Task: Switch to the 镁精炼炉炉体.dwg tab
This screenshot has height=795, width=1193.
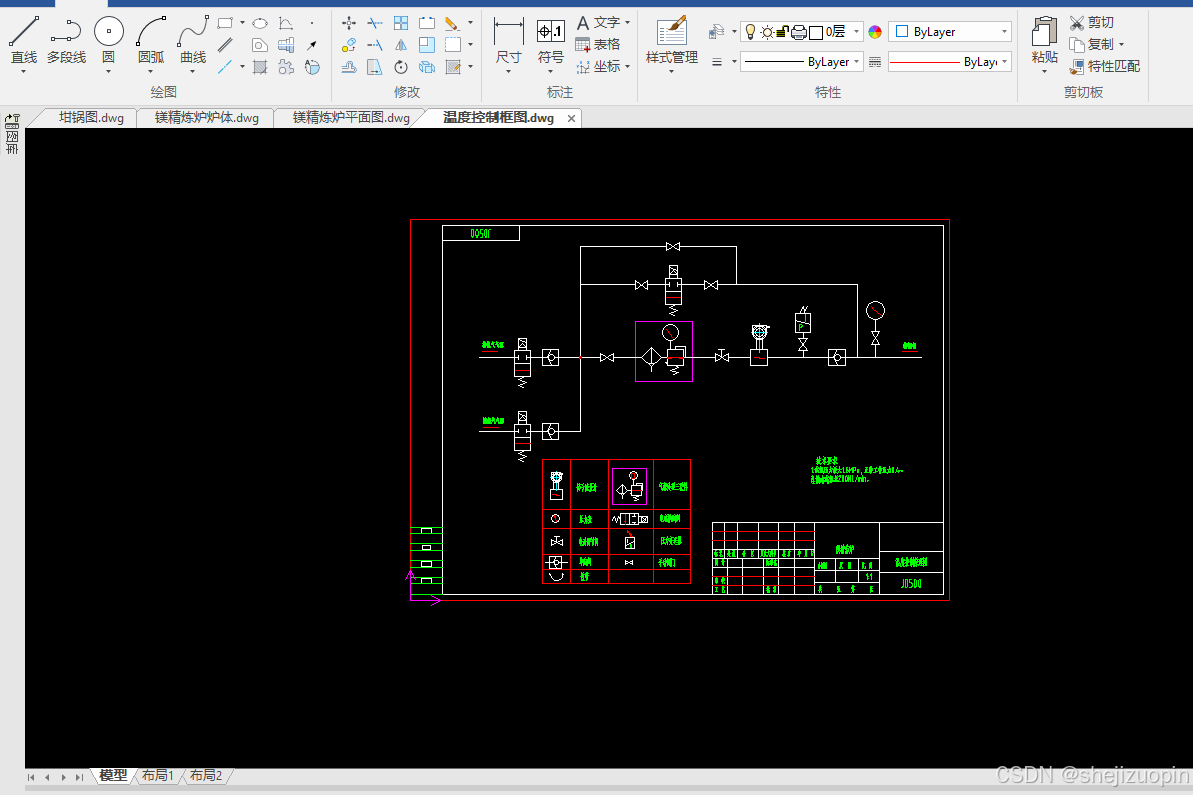Action: (206, 118)
